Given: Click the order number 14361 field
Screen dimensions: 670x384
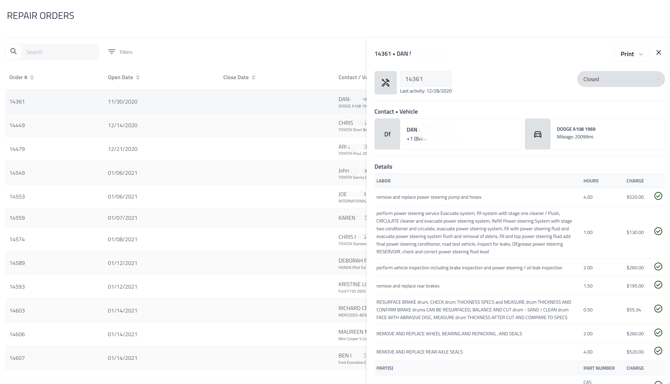Looking at the screenshot, I should [x=426, y=79].
